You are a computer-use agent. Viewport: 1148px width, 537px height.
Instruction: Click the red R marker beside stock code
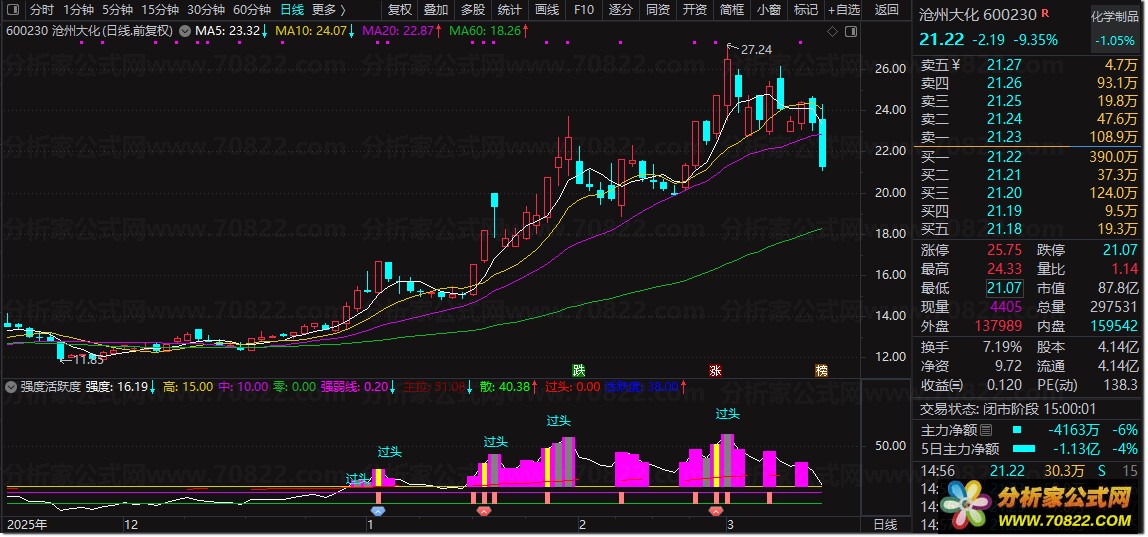click(1045, 13)
